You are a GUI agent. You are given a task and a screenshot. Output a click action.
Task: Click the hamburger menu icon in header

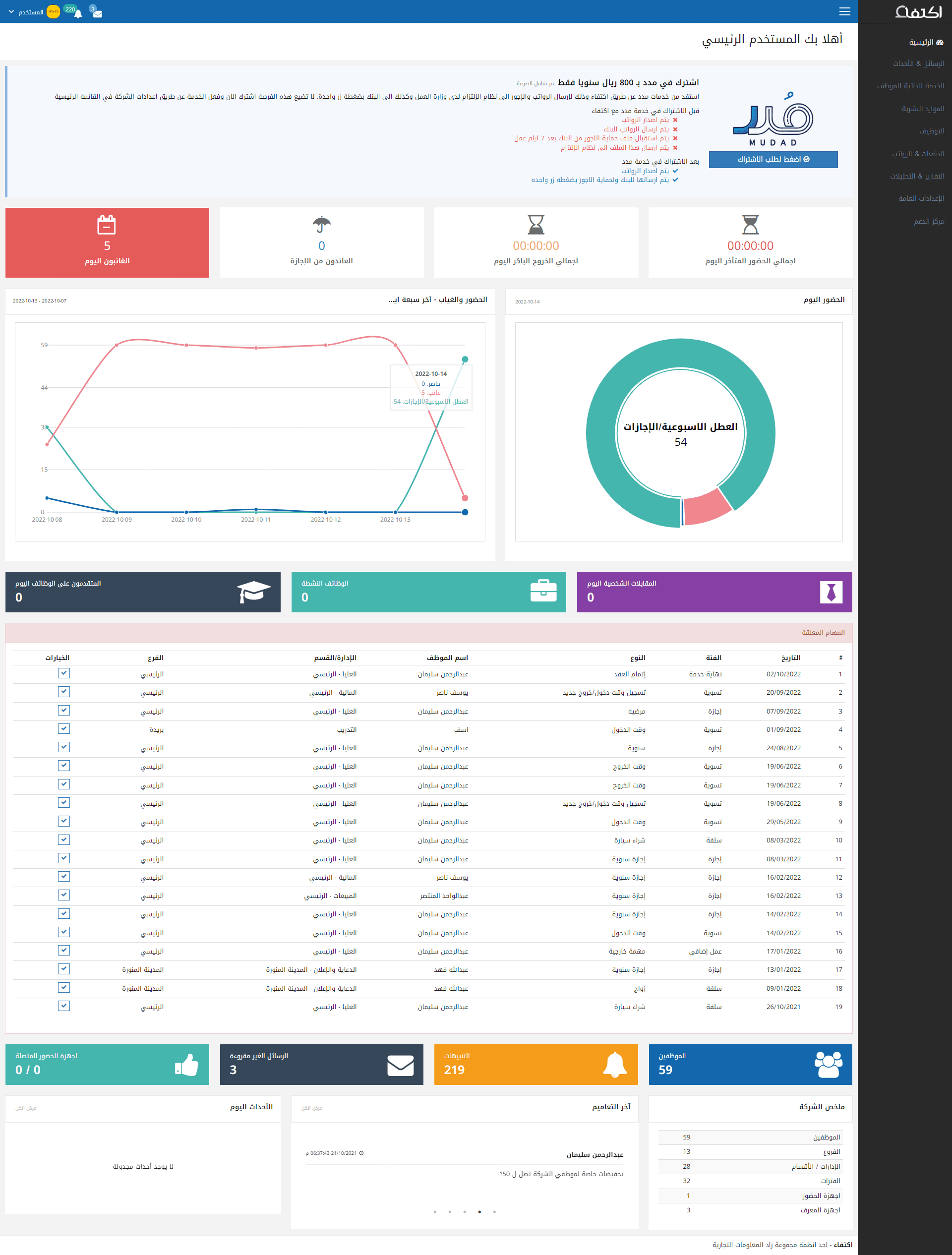[844, 11]
